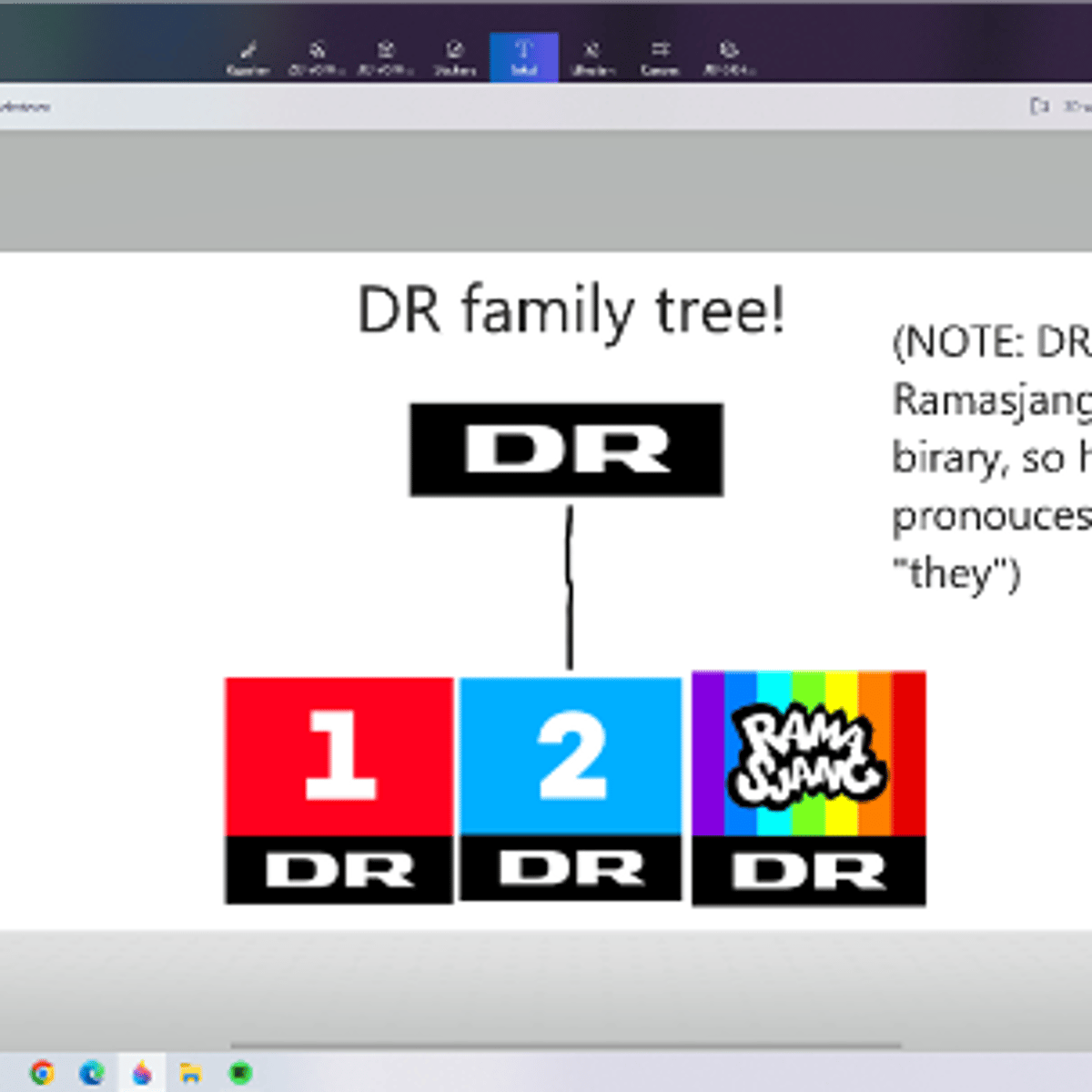Click the horizontal scrollbar at canvas bottom
Viewport: 1092px width, 1092px height.
pos(566,1046)
